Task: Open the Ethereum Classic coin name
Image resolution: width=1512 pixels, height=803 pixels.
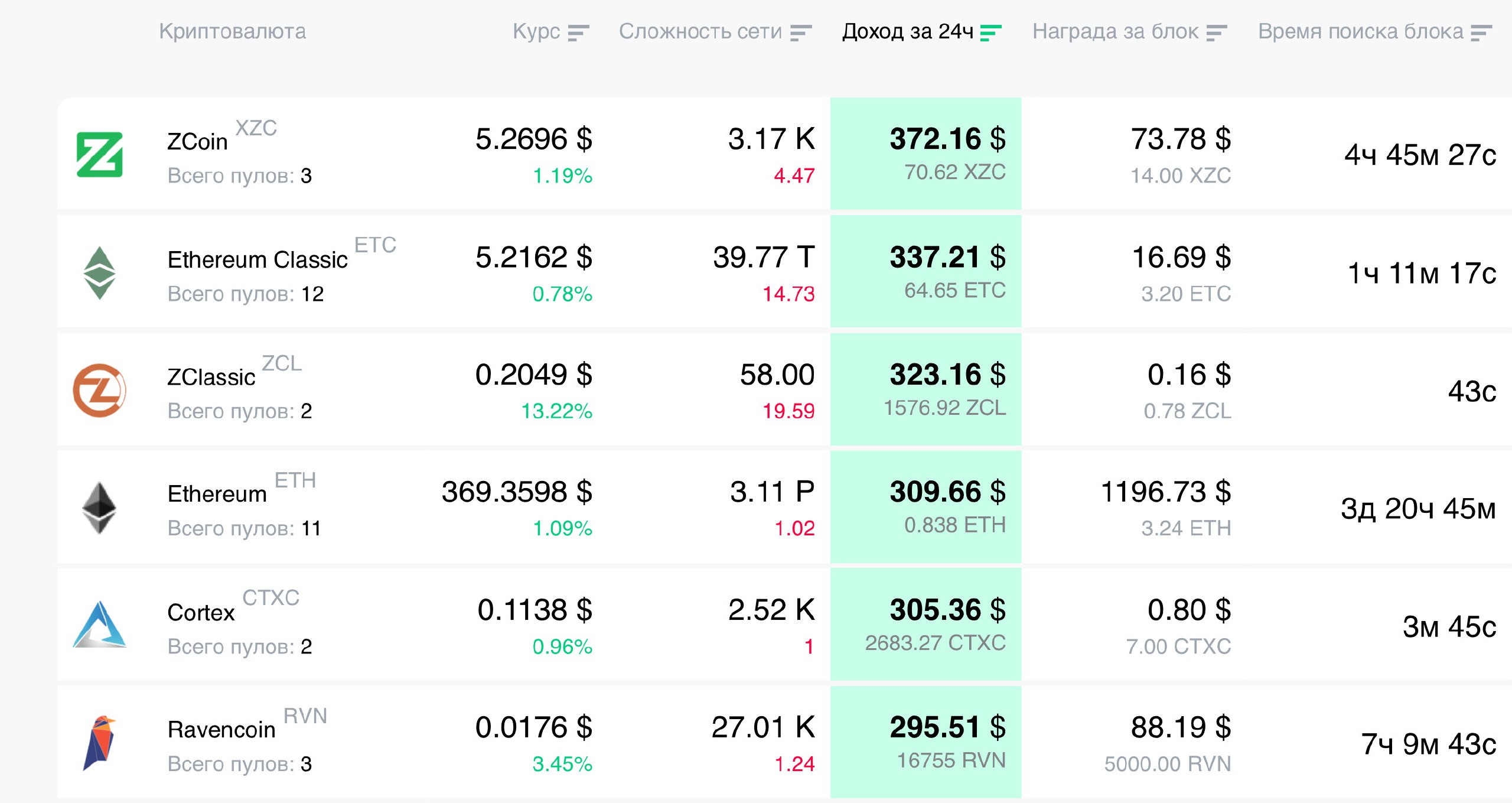Action: (x=258, y=260)
